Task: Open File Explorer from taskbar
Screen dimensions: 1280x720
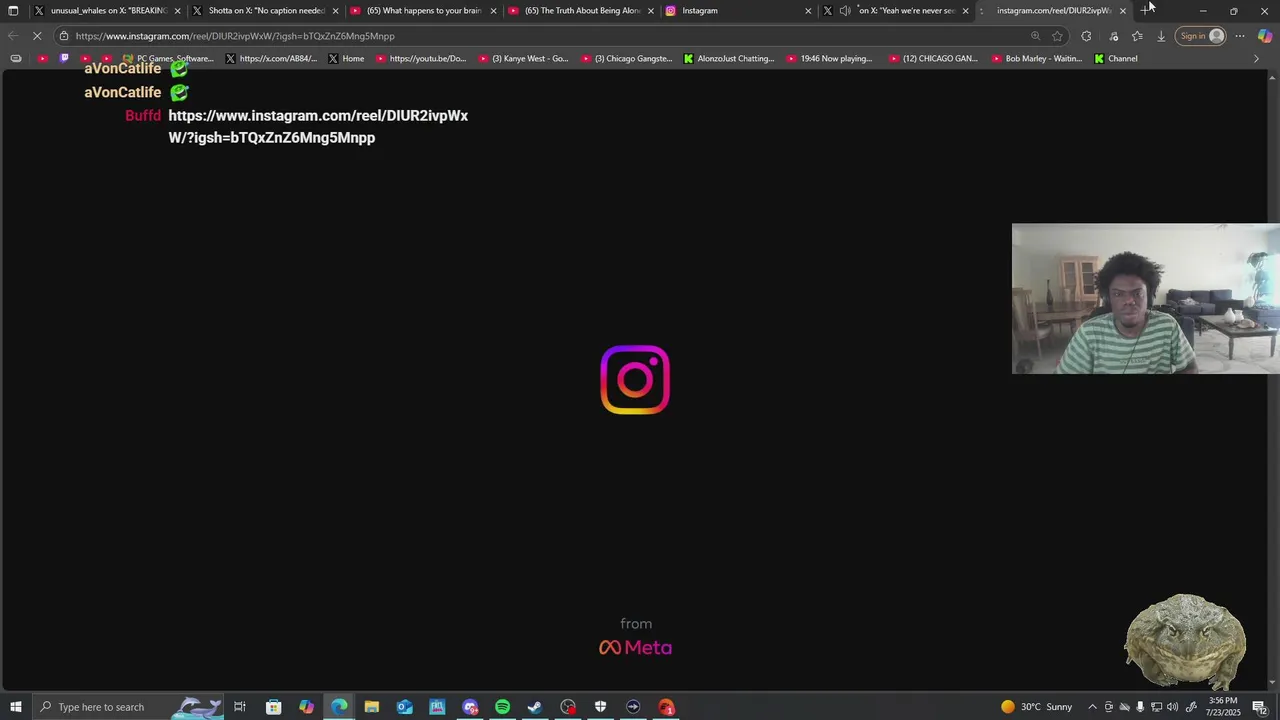Action: [x=371, y=707]
